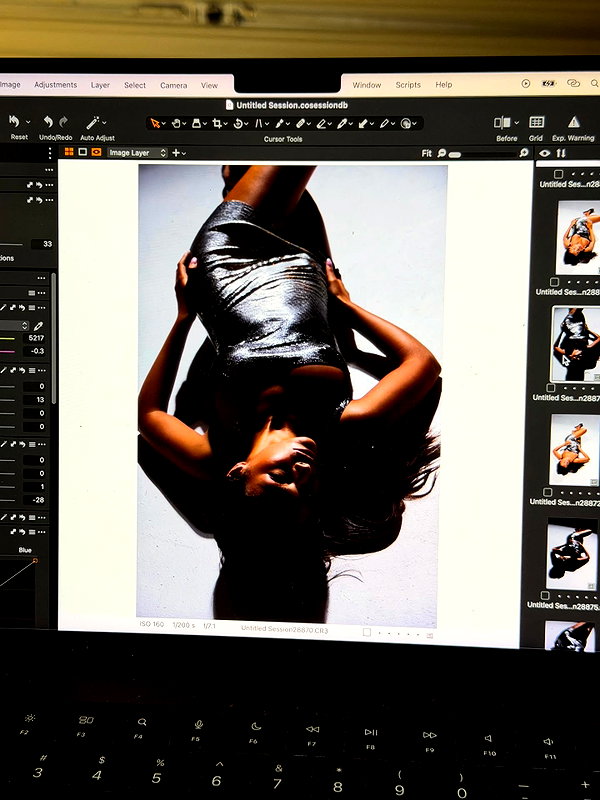Click the Exp. Warning triangle icon

(574, 122)
